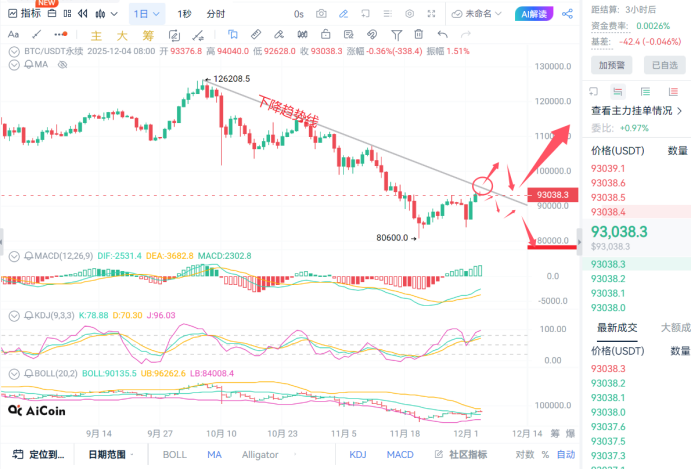Click the 加预警 add alert button

611,65
